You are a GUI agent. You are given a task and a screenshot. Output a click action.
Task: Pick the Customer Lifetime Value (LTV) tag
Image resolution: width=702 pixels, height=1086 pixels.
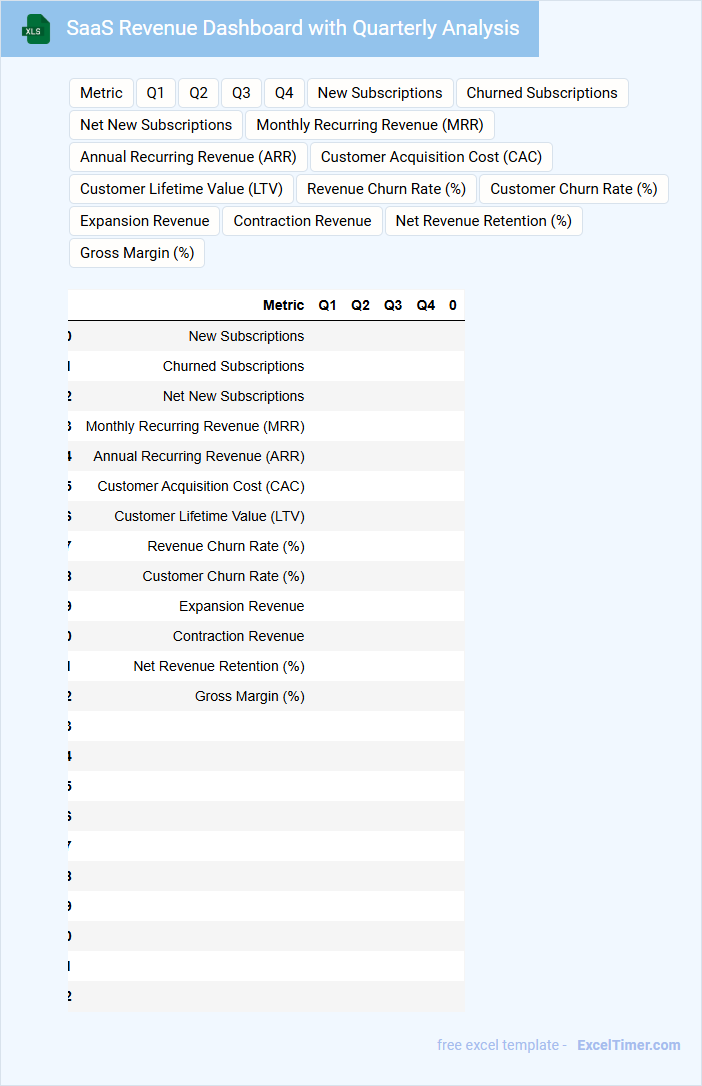tap(181, 188)
